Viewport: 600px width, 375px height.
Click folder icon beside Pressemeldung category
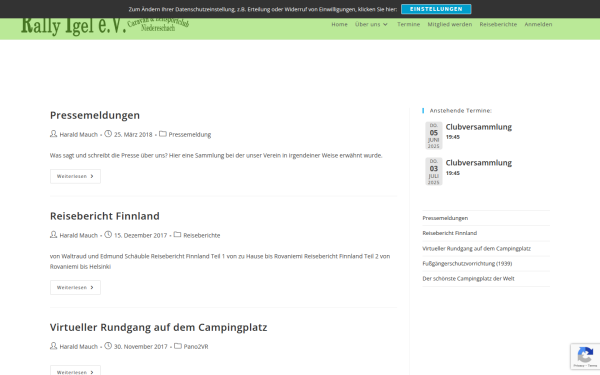[x=163, y=134]
